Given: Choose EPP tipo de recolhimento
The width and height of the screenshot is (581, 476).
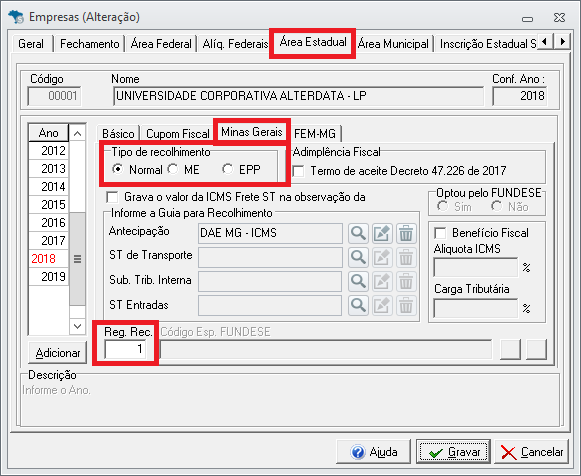Looking at the screenshot, I should [x=228, y=169].
